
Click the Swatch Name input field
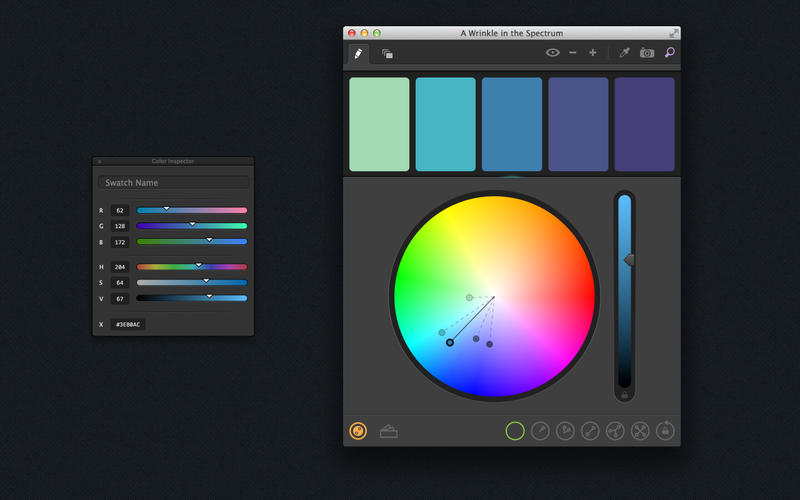coord(173,182)
